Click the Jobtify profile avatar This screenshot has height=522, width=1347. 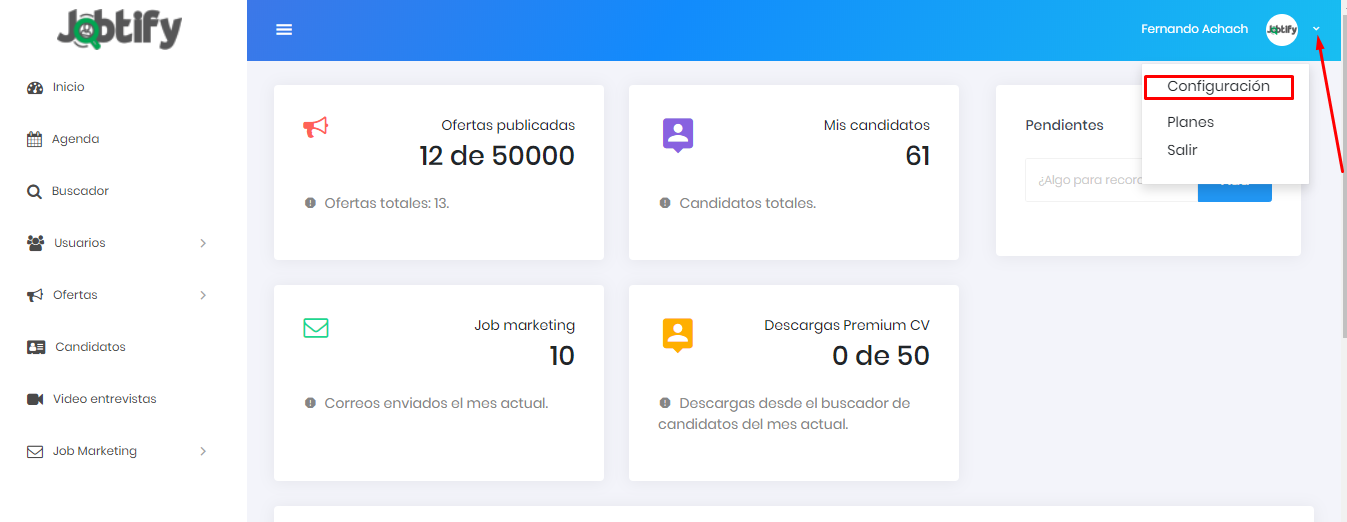click(1282, 30)
